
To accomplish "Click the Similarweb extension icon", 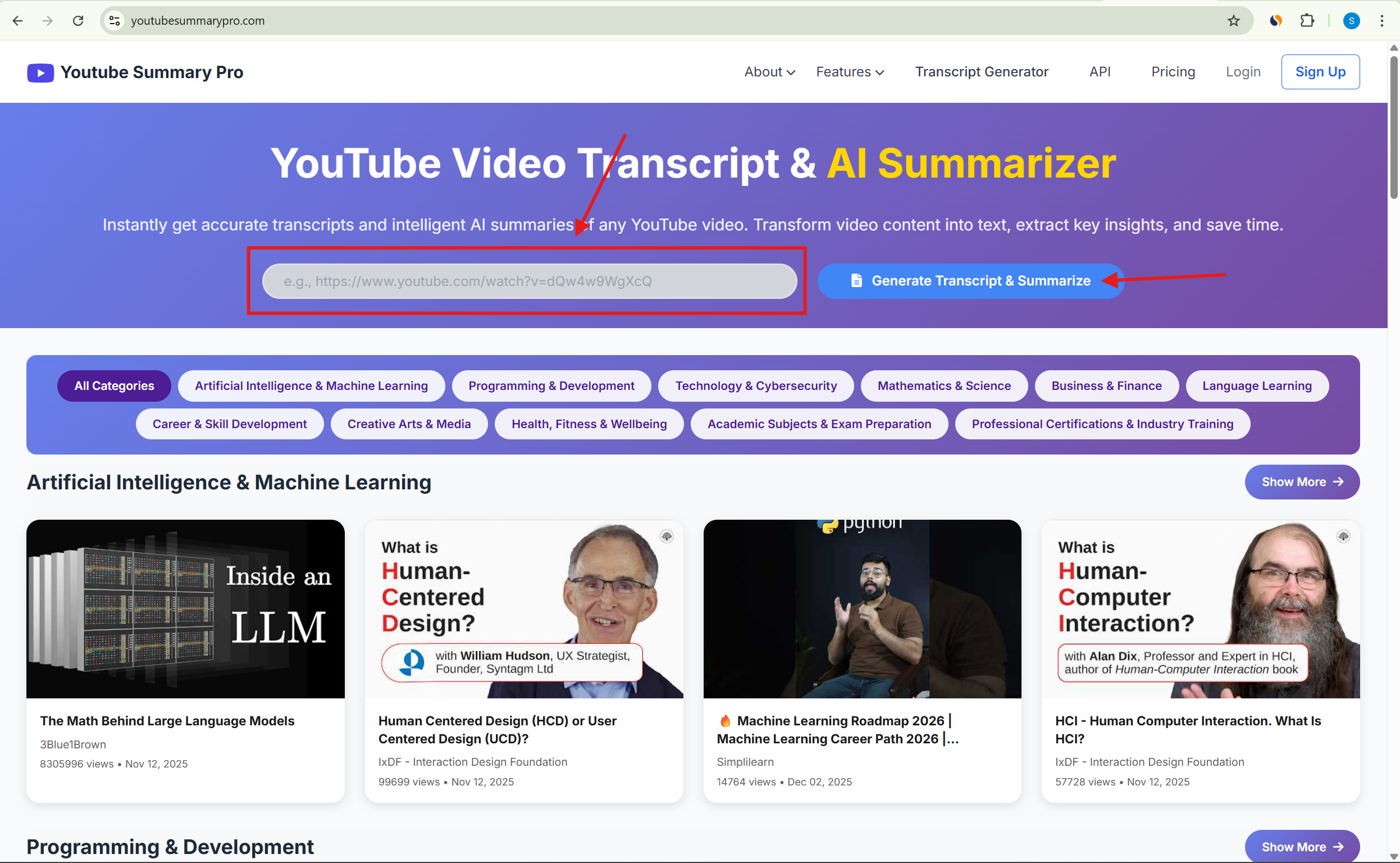I will point(1276,21).
